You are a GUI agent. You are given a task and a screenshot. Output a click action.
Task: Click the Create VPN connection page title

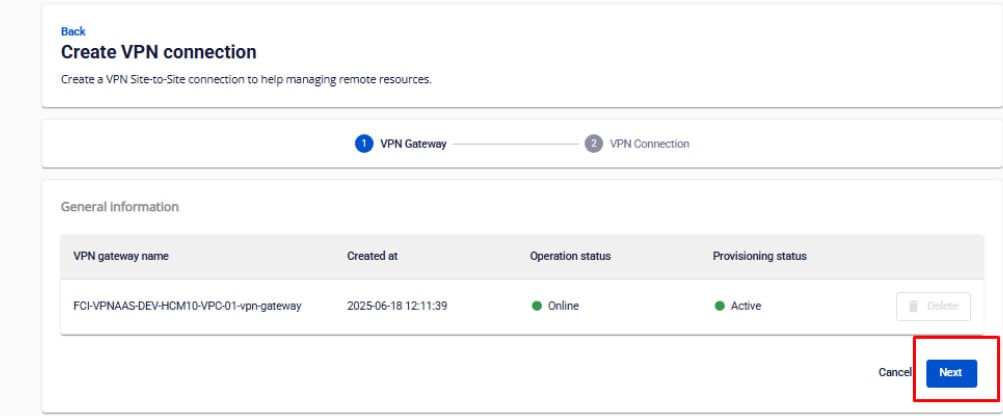[159, 52]
